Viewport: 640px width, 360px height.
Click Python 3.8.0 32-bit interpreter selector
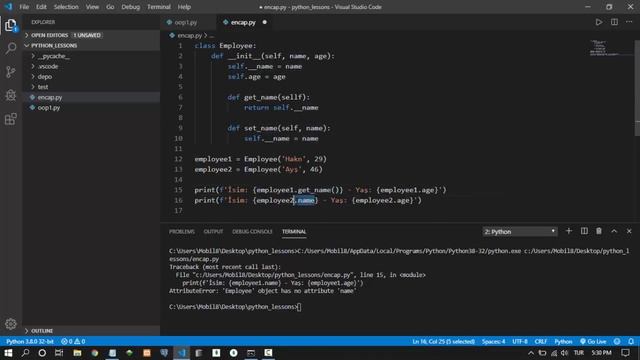pyautogui.click(x=30, y=341)
